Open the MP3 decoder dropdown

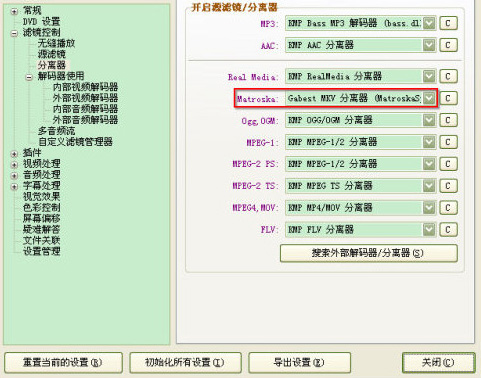pos(429,23)
